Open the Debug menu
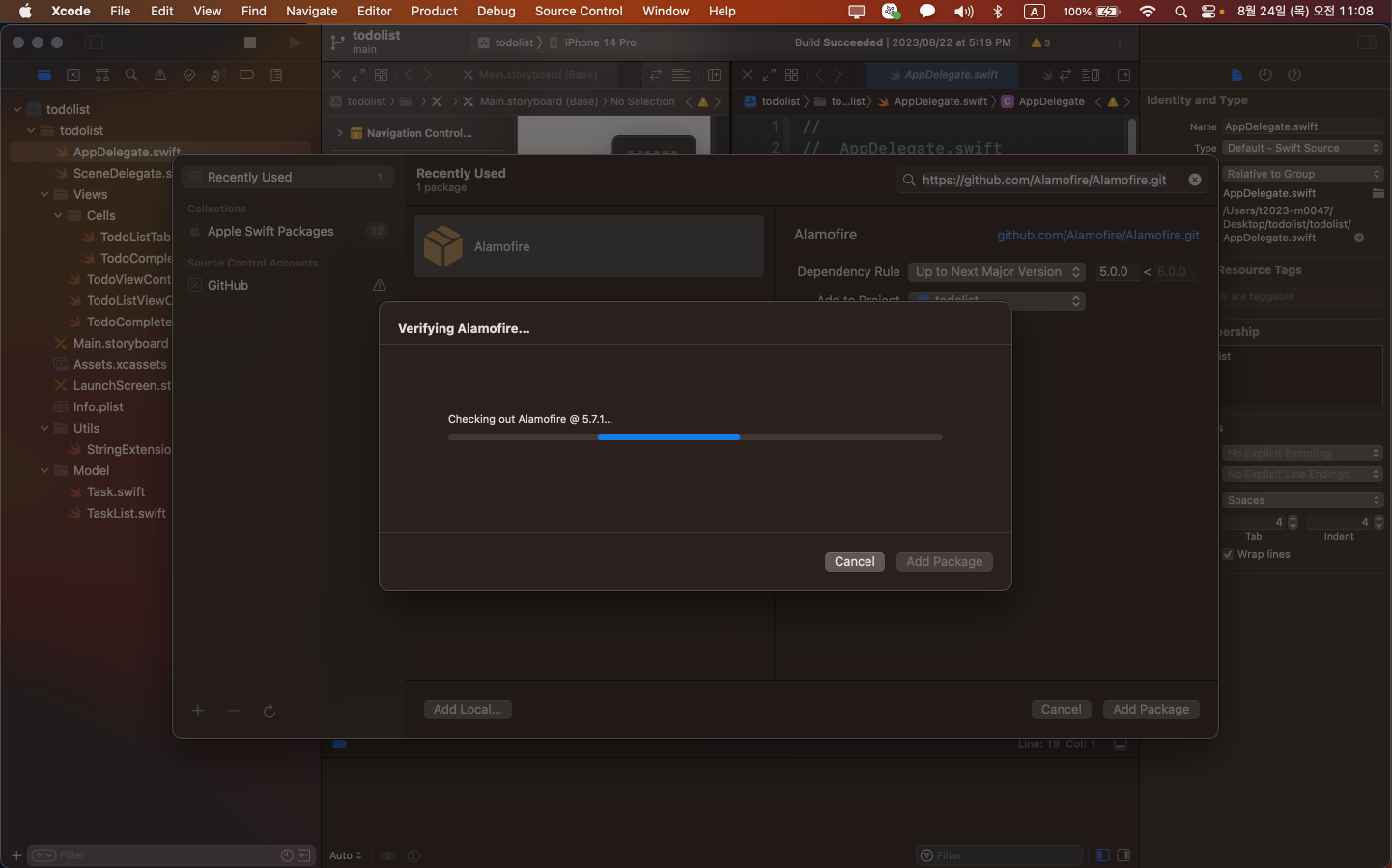 tap(496, 12)
